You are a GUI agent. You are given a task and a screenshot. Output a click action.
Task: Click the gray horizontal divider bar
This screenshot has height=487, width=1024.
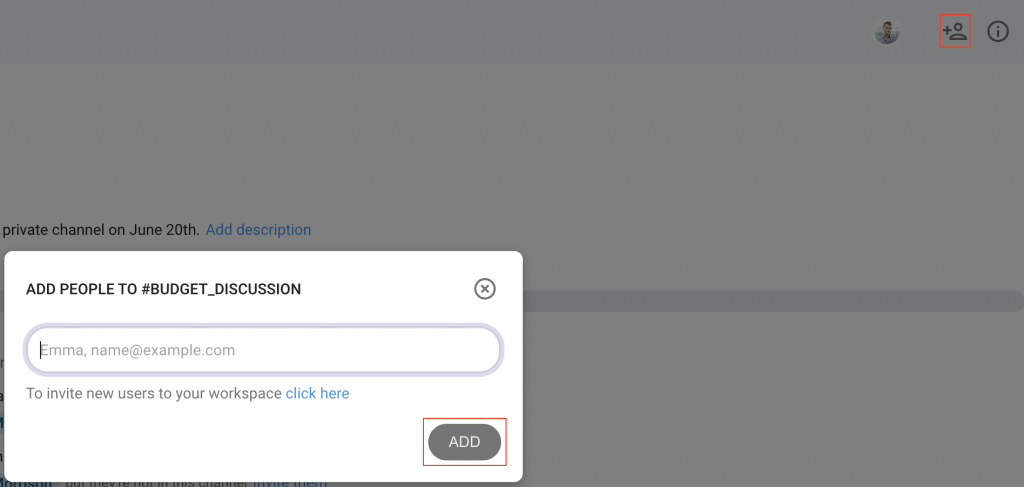coord(773,301)
